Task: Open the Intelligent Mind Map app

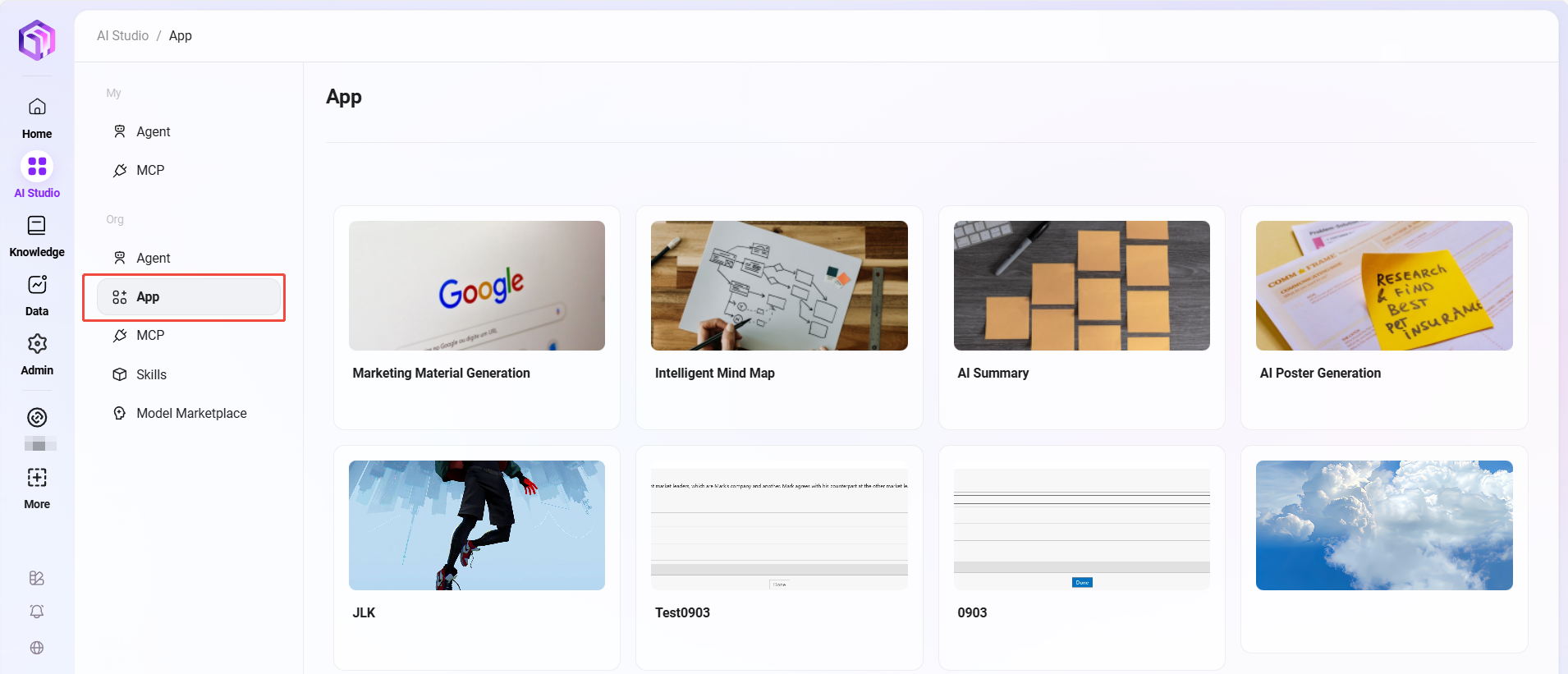Action: coord(778,286)
